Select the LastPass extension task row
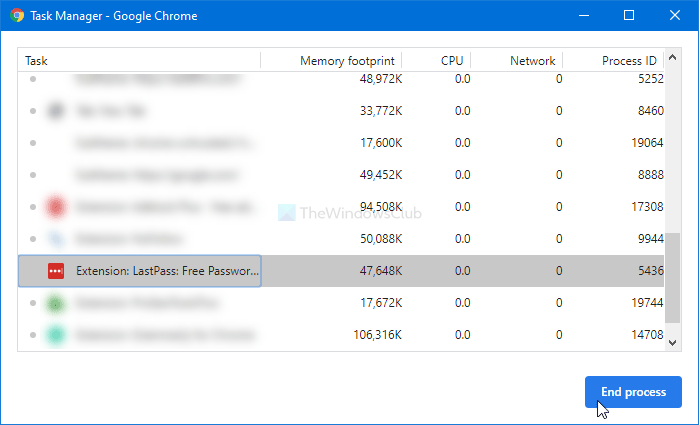 300,270
